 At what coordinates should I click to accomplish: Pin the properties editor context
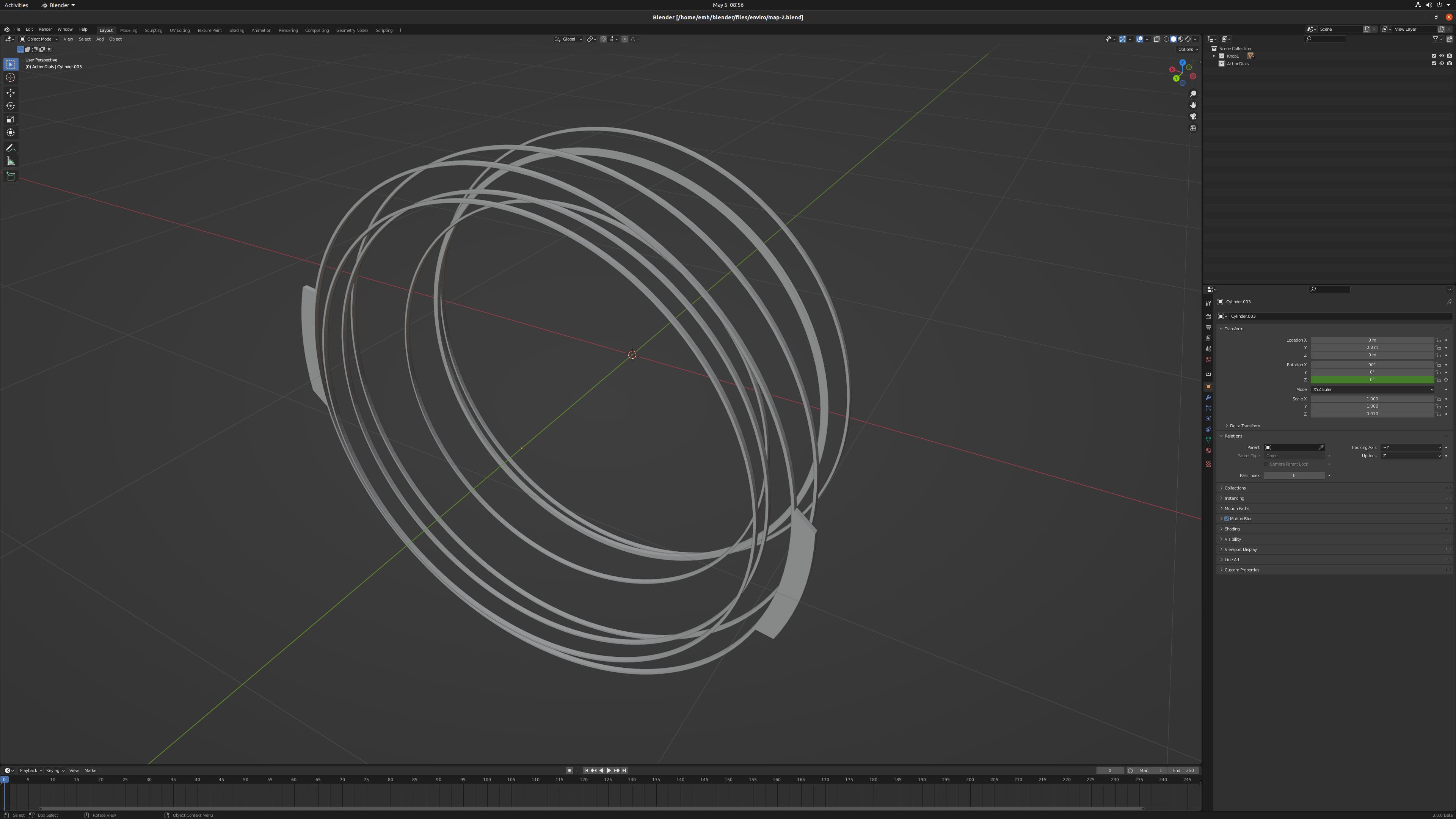1449,302
